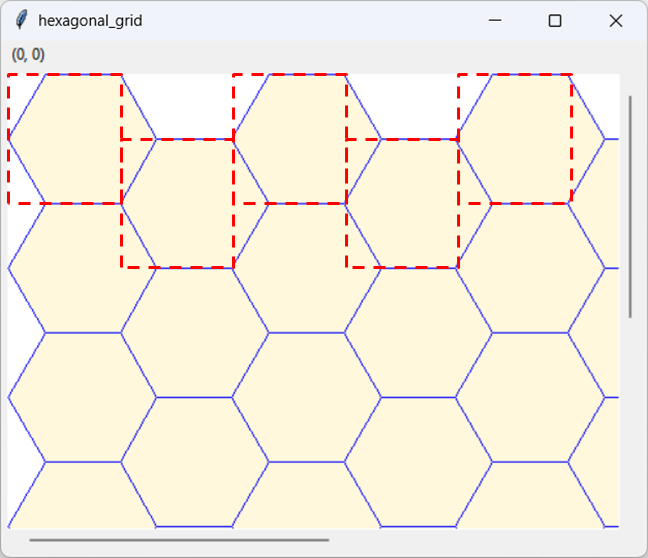This screenshot has height=558, width=648.
Task: Click the hexagonal_grid window title text
Action: (x=90, y=21)
